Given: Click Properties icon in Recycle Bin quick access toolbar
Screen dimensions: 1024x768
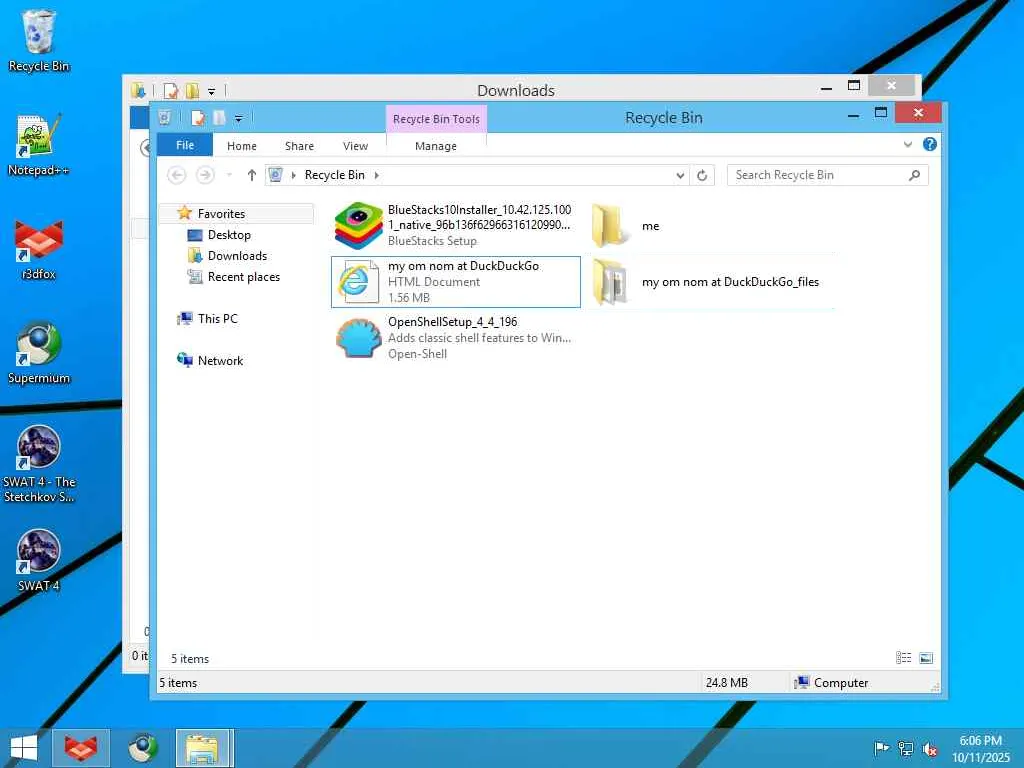Looking at the screenshot, I should [x=197, y=118].
